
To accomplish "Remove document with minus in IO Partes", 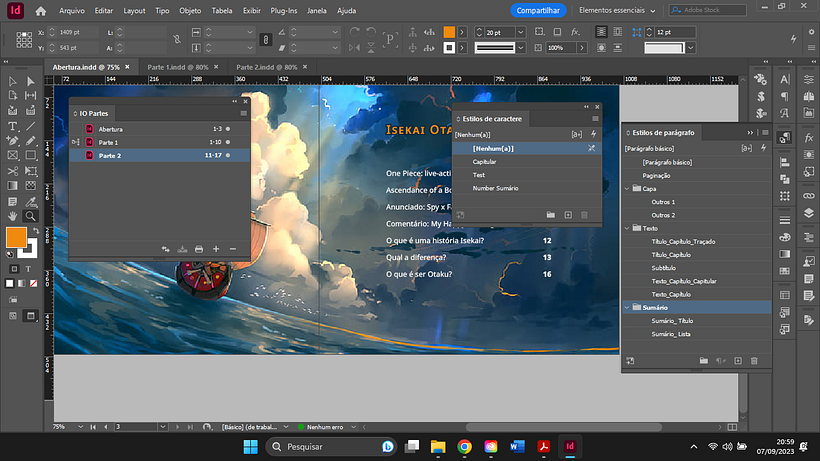I will [x=233, y=249].
